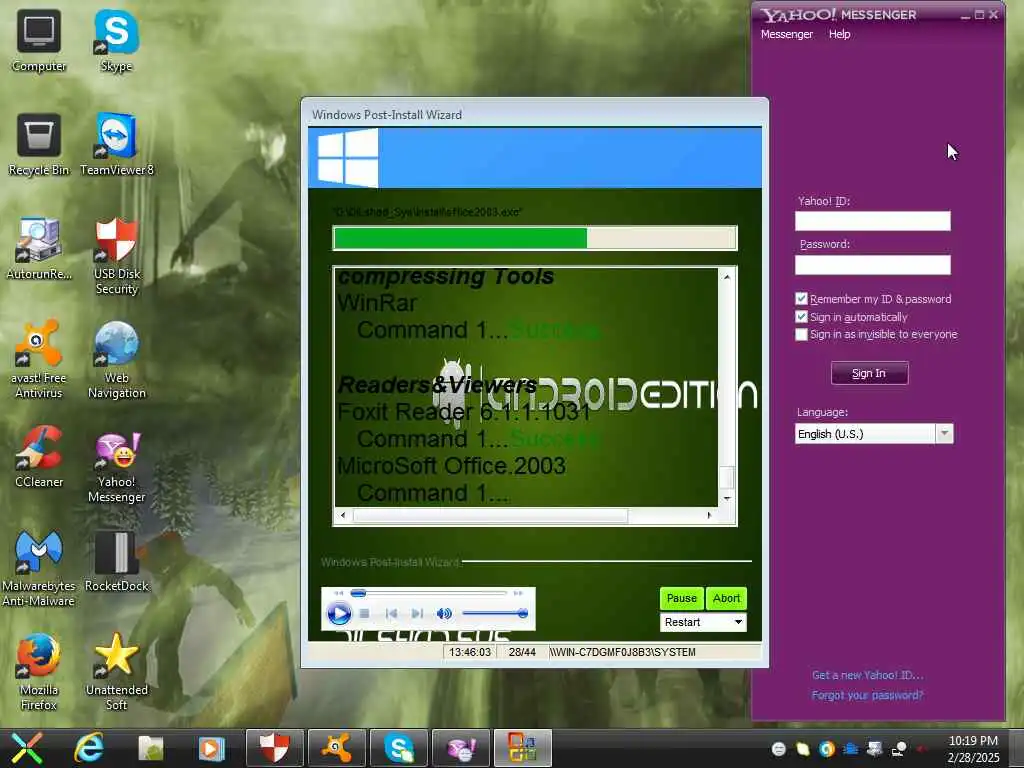Click the Start button on the taskbar
The image size is (1024, 768).
coord(27,748)
